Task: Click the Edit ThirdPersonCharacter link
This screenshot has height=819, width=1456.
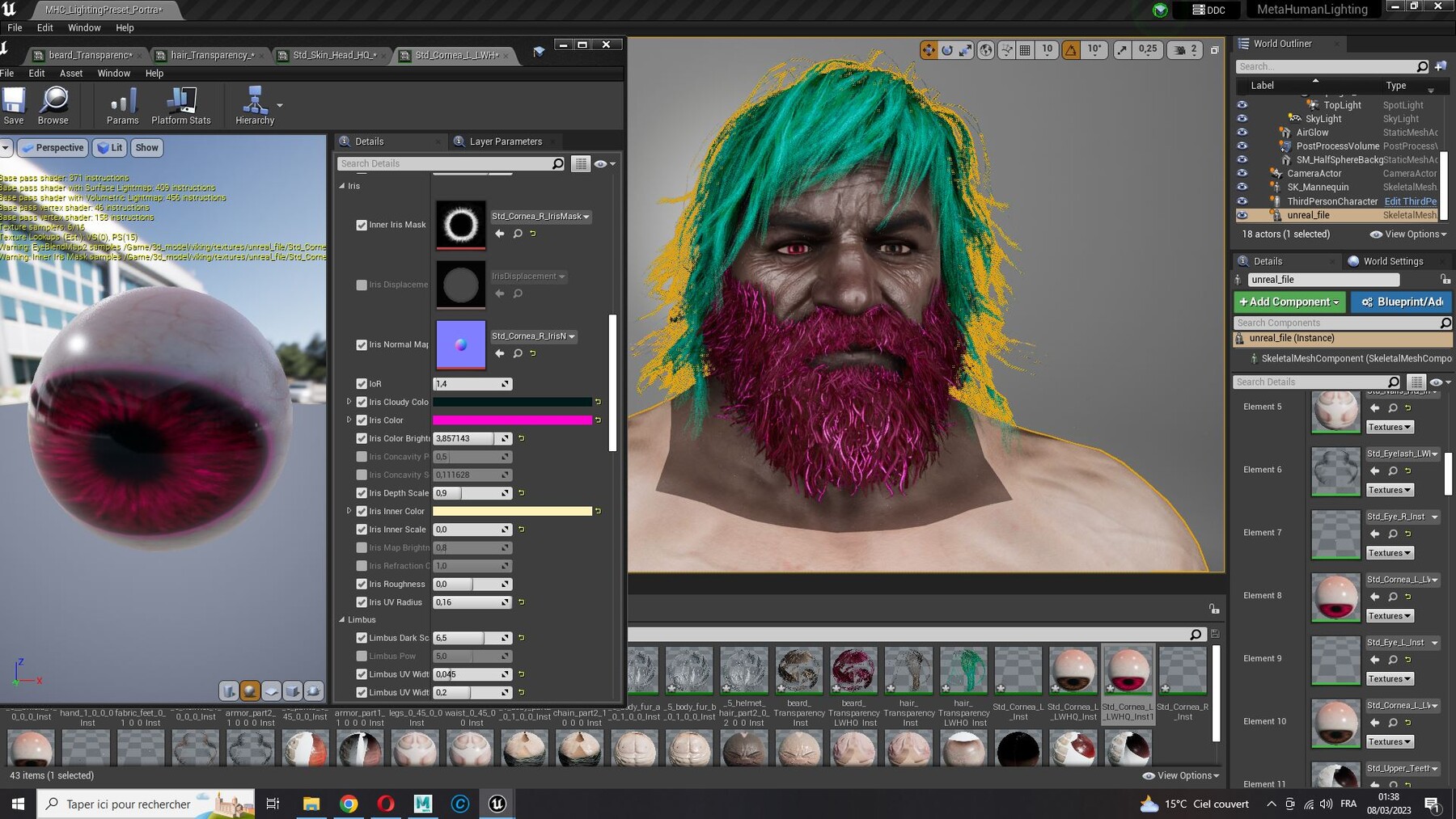Action: [1410, 201]
